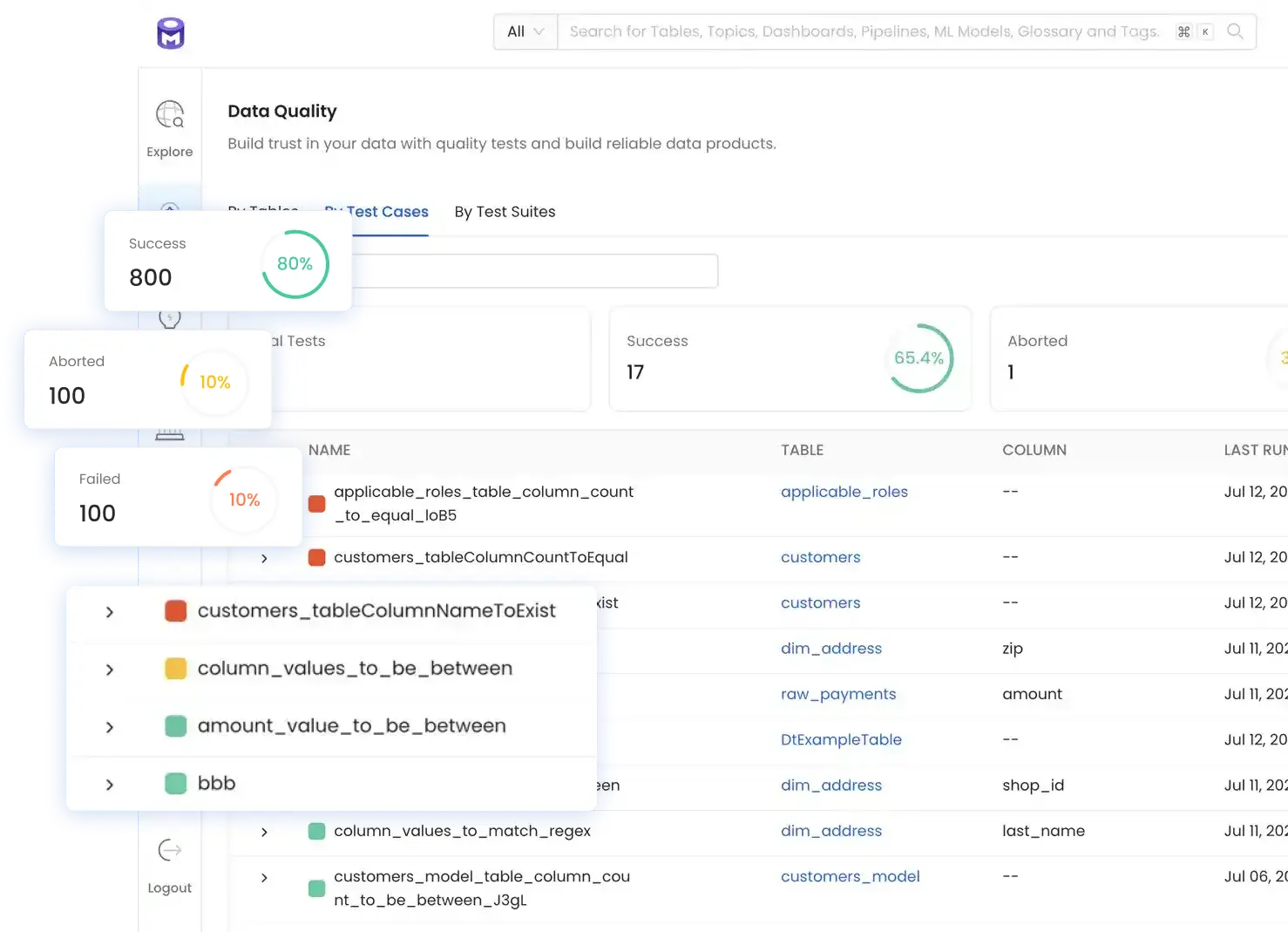The image size is (1288, 932).
Task: Open the customers table link
Action: click(820, 557)
